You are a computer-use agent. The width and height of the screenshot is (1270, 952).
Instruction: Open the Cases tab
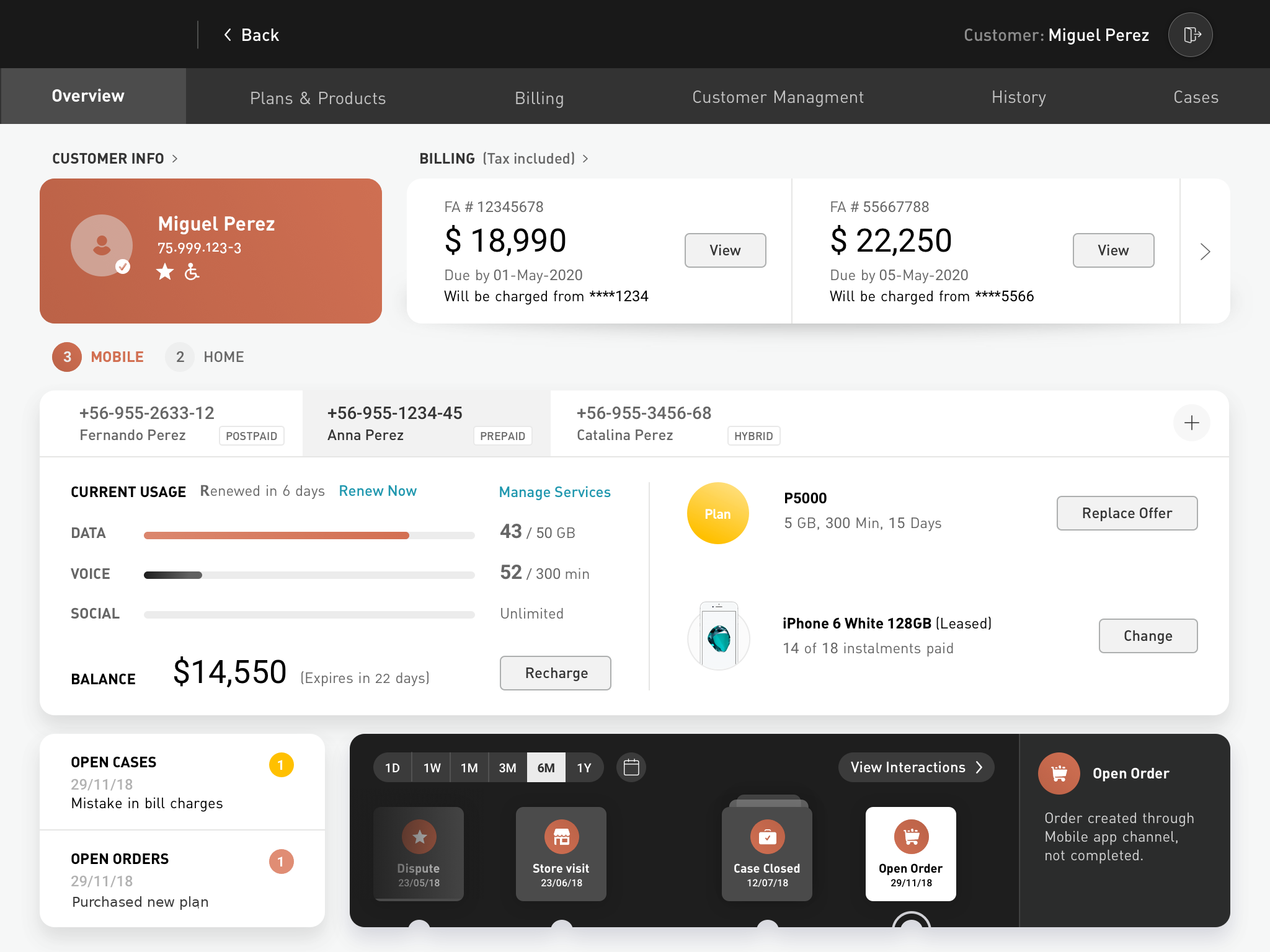point(1196,97)
